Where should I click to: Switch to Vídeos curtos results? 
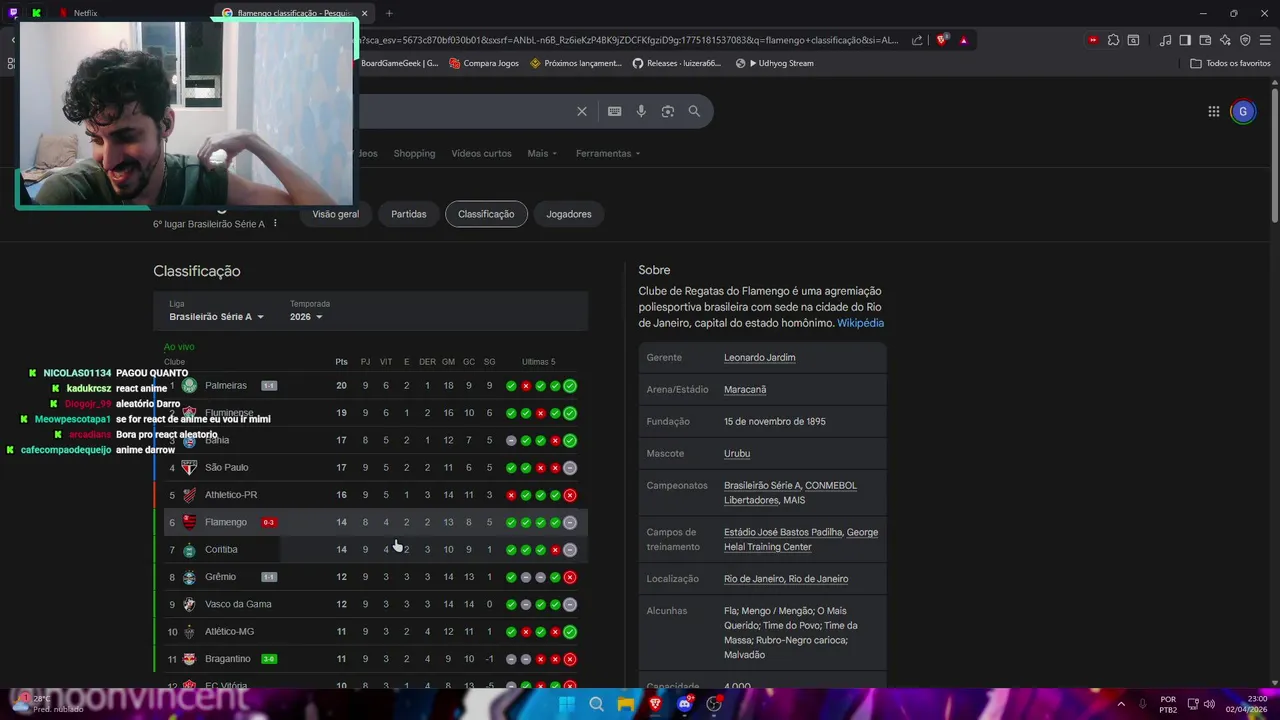[x=481, y=153]
